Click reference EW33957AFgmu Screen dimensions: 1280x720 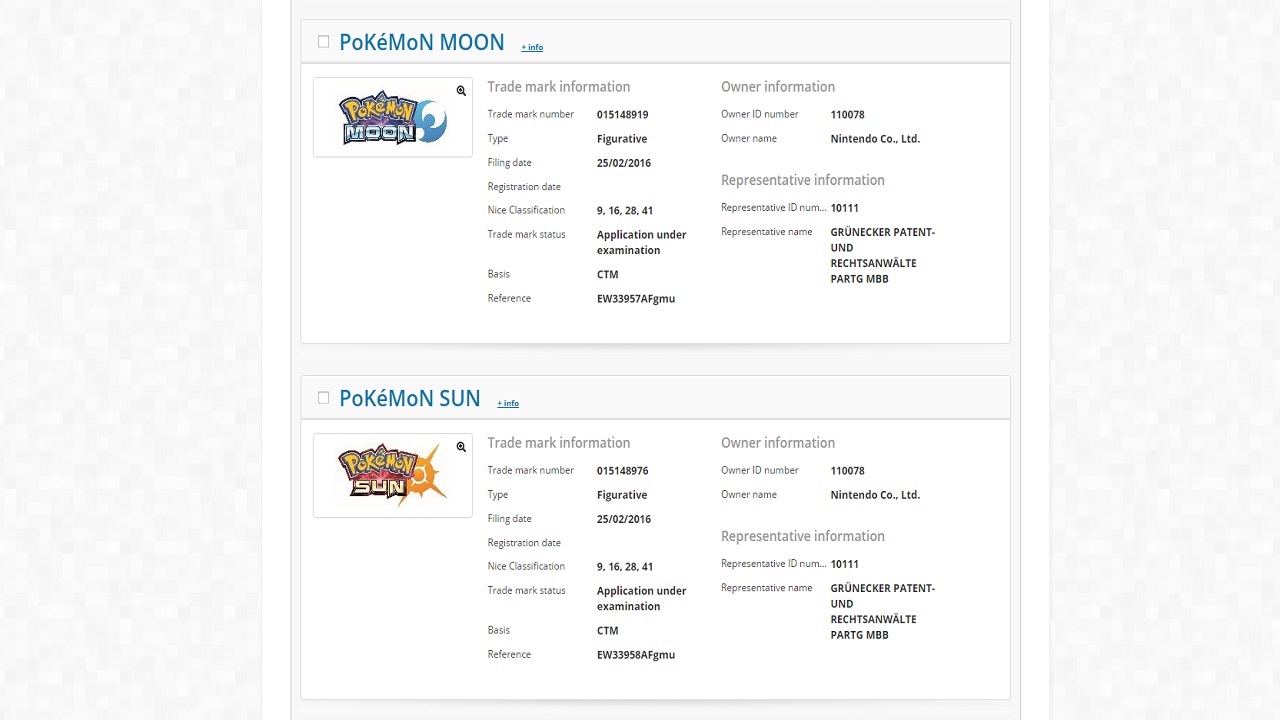[636, 299]
